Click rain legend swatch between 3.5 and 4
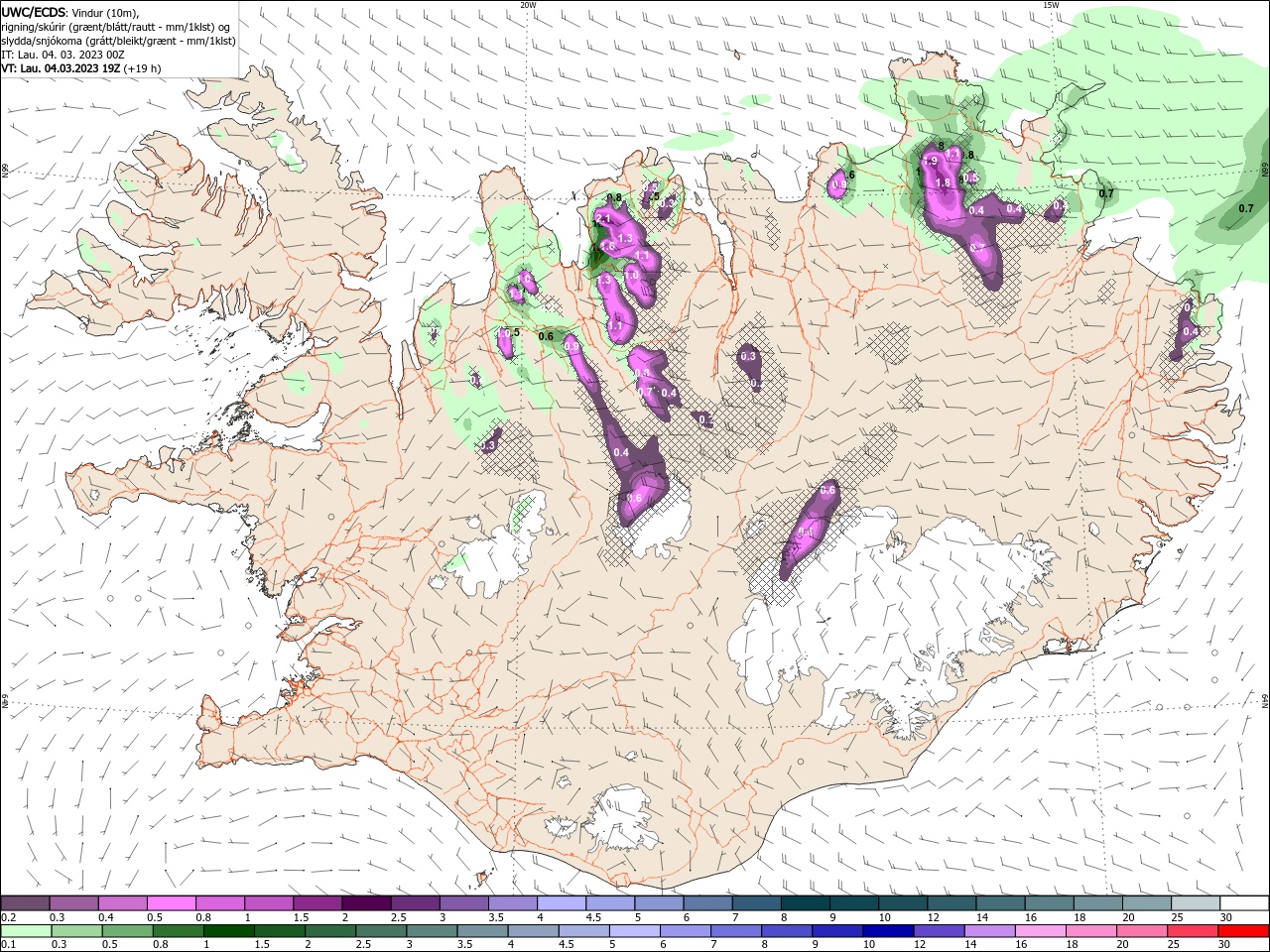The width and height of the screenshot is (1270, 952). click(x=482, y=931)
